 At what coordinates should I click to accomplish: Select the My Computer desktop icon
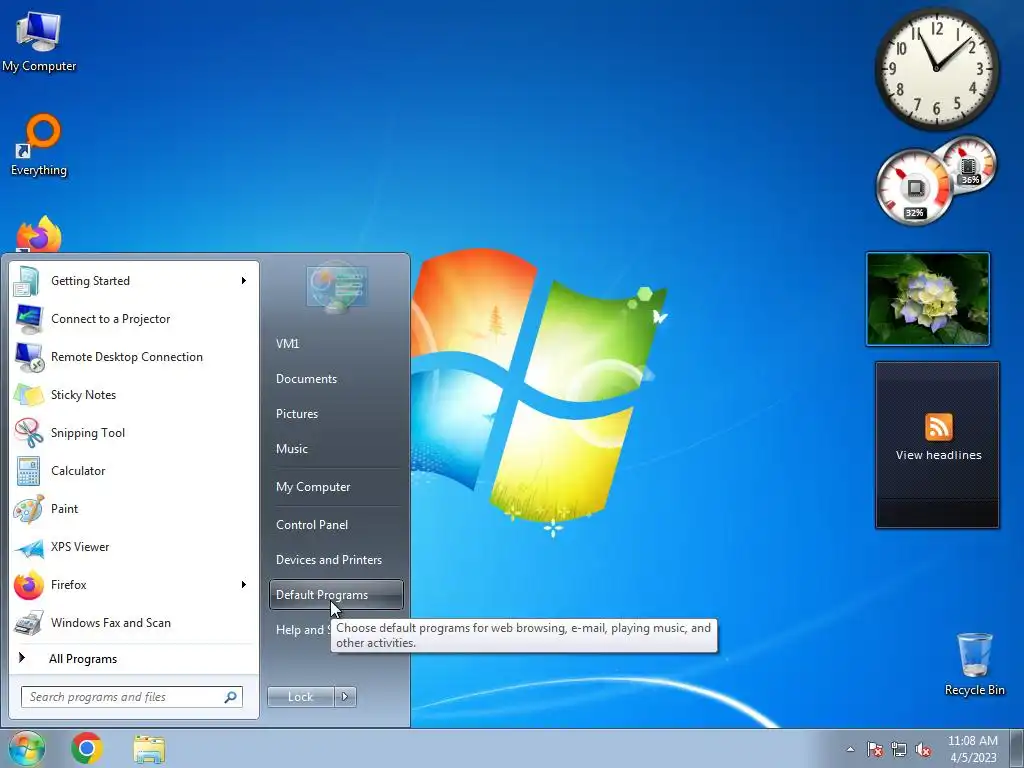point(39,40)
